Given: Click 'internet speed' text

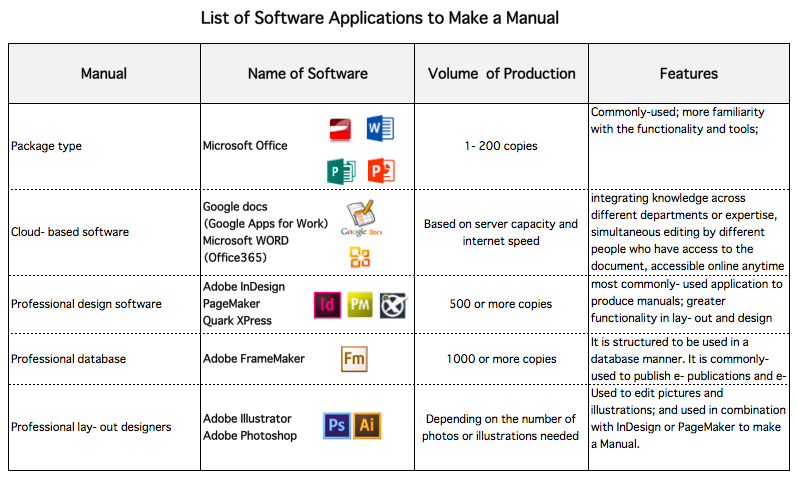Looking at the screenshot, I should 501,241.
